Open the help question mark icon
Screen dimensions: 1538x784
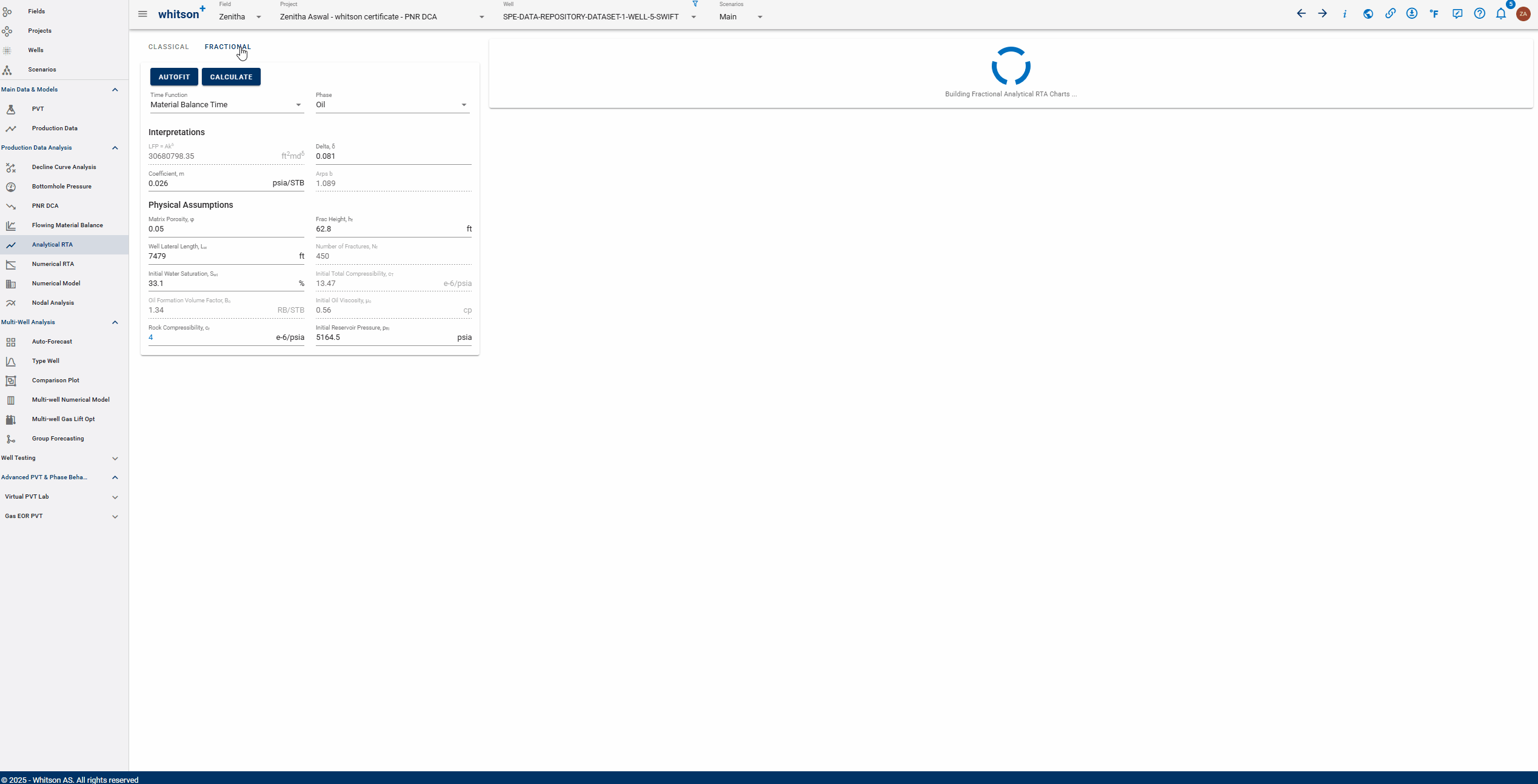[1480, 13]
